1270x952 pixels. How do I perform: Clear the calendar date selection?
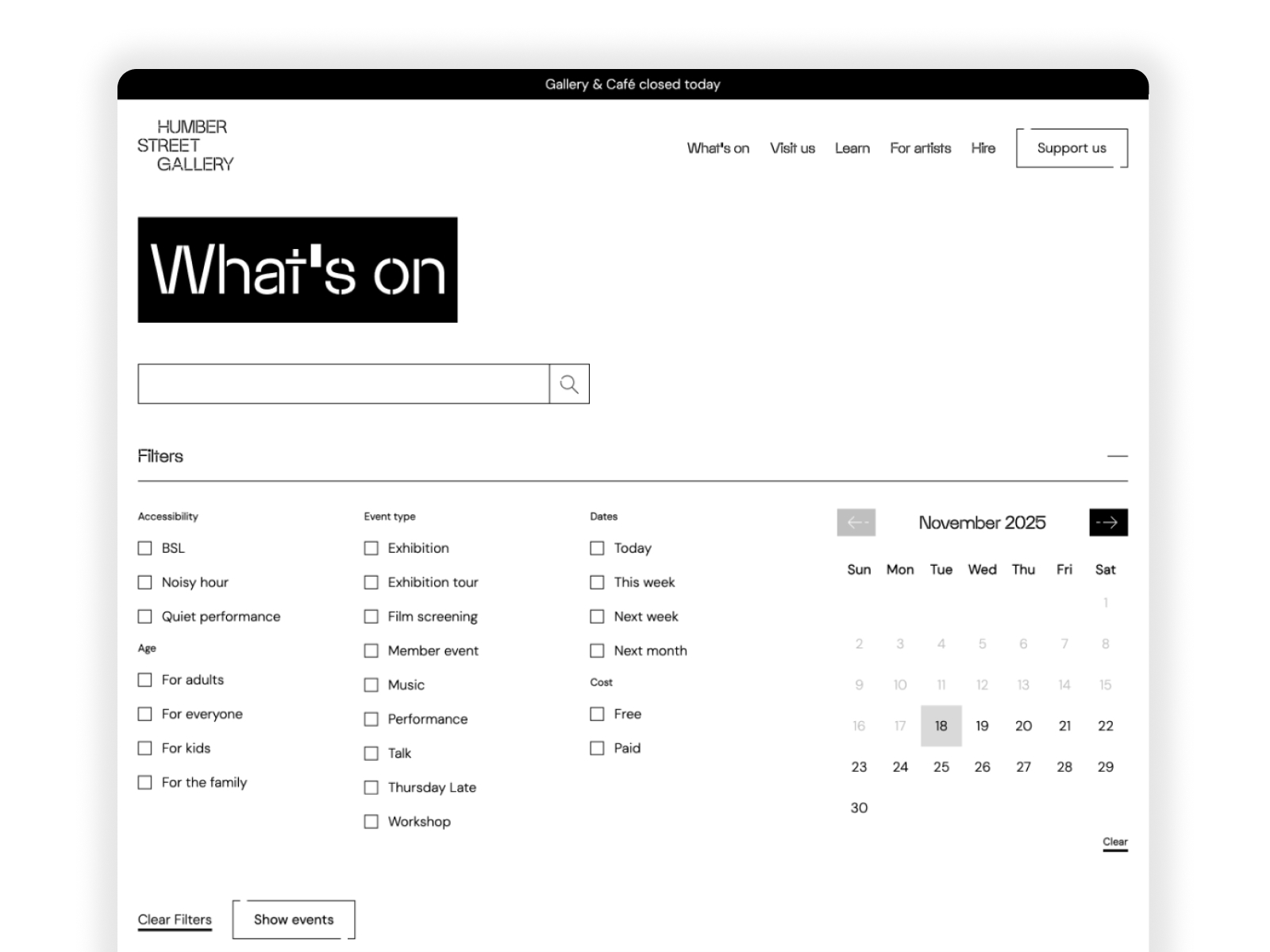(1114, 842)
